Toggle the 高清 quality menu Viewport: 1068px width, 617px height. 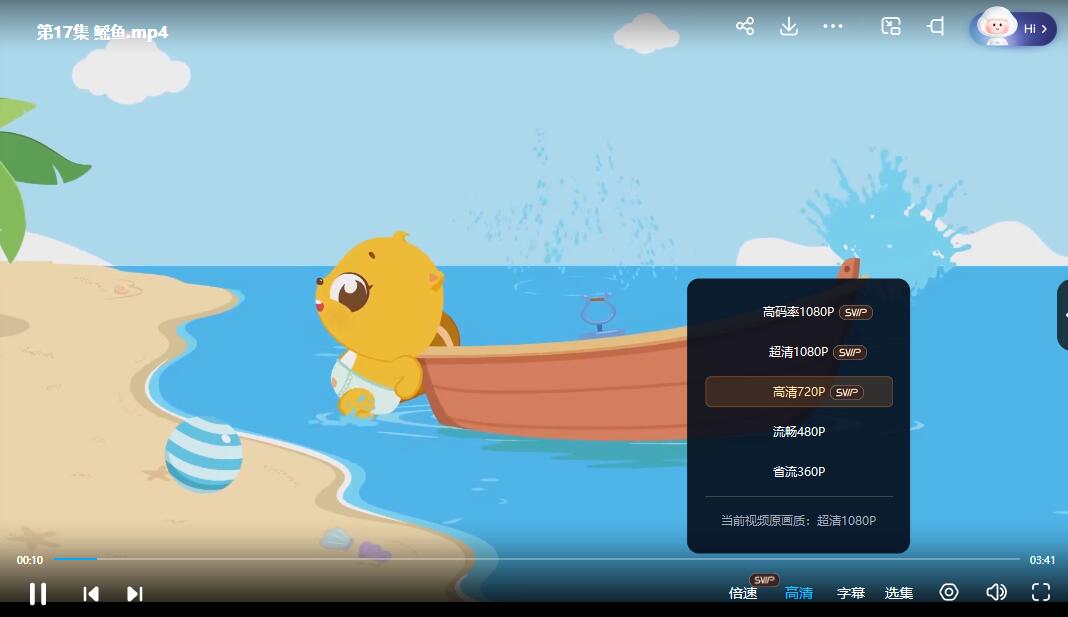point(798,593)
